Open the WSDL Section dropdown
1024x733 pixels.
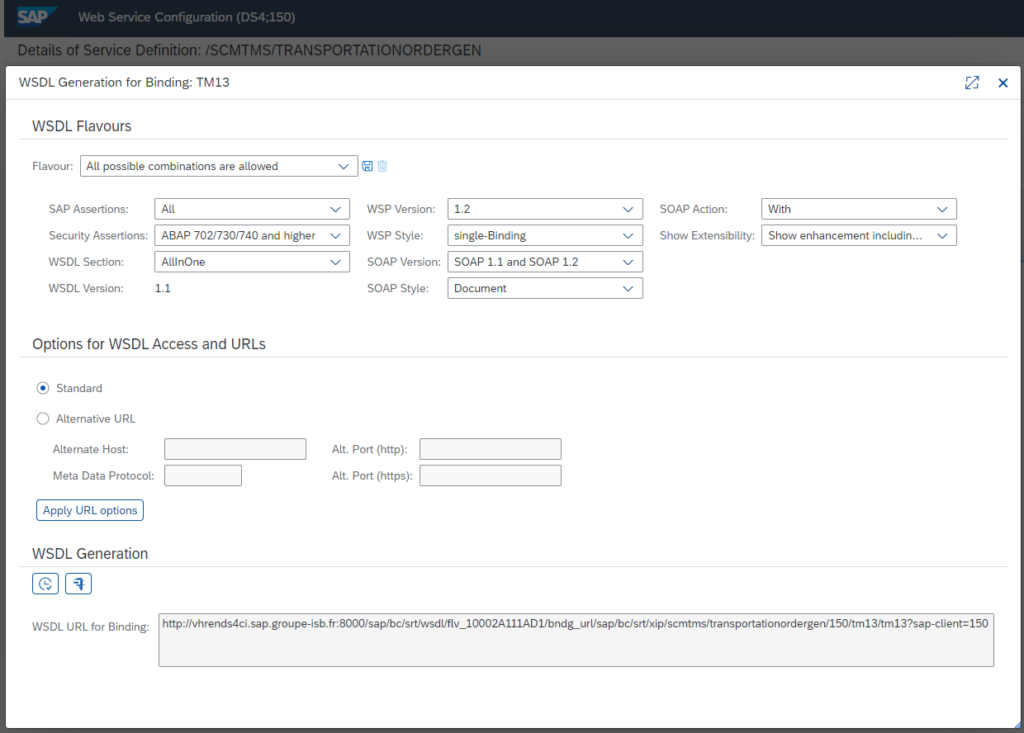[x=252, y=262]
